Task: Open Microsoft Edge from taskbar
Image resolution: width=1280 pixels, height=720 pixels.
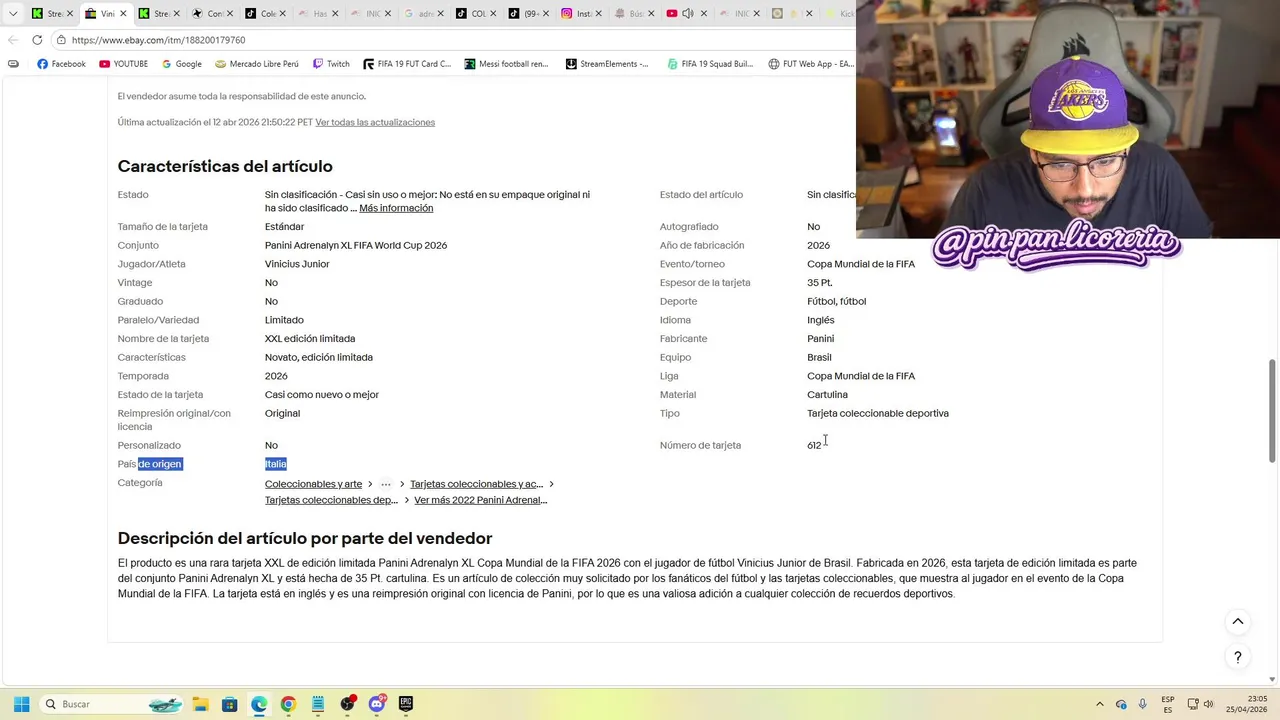Action: (x=259, y=704)
